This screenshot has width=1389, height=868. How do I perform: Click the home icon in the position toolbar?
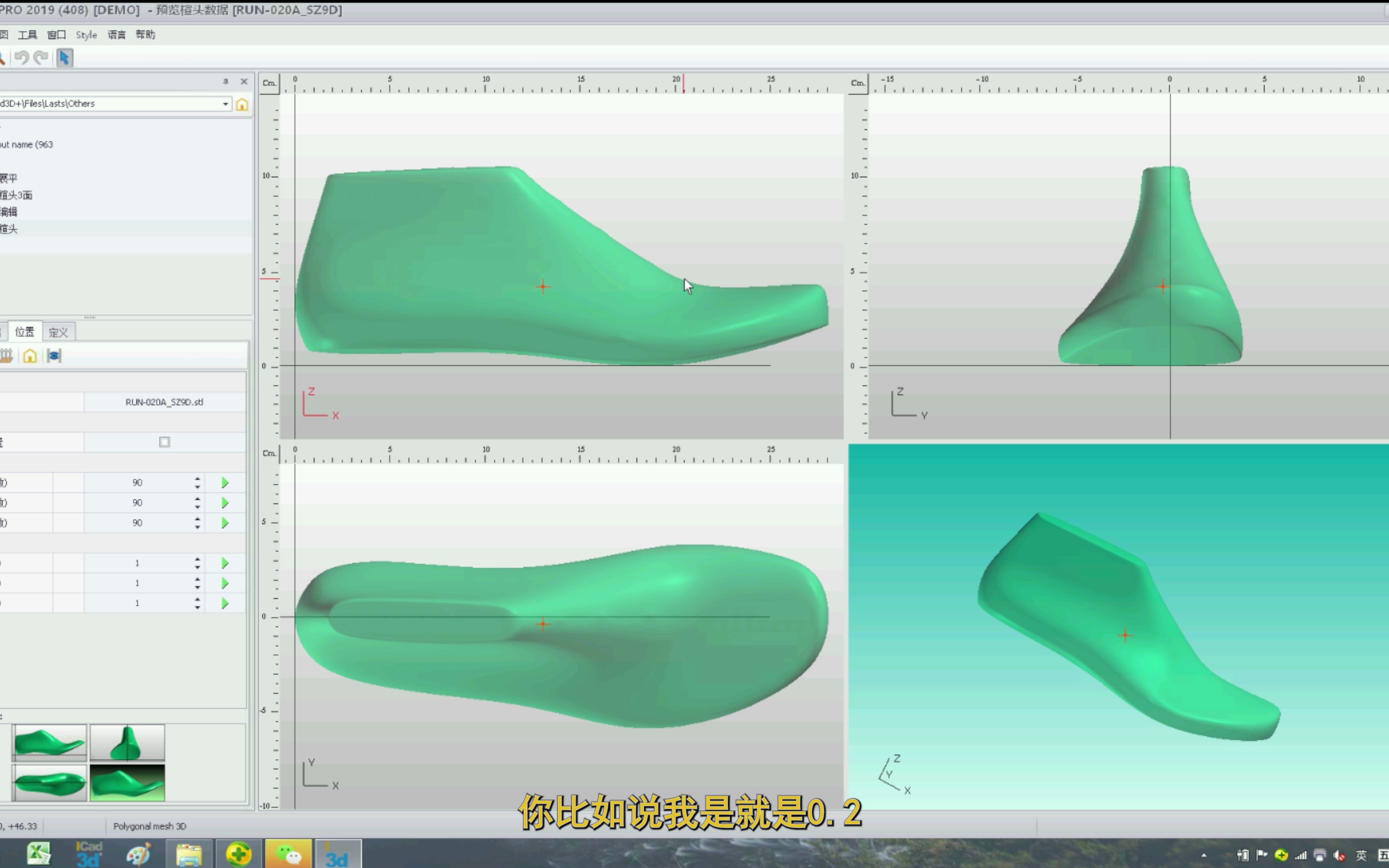click(30, 356)
